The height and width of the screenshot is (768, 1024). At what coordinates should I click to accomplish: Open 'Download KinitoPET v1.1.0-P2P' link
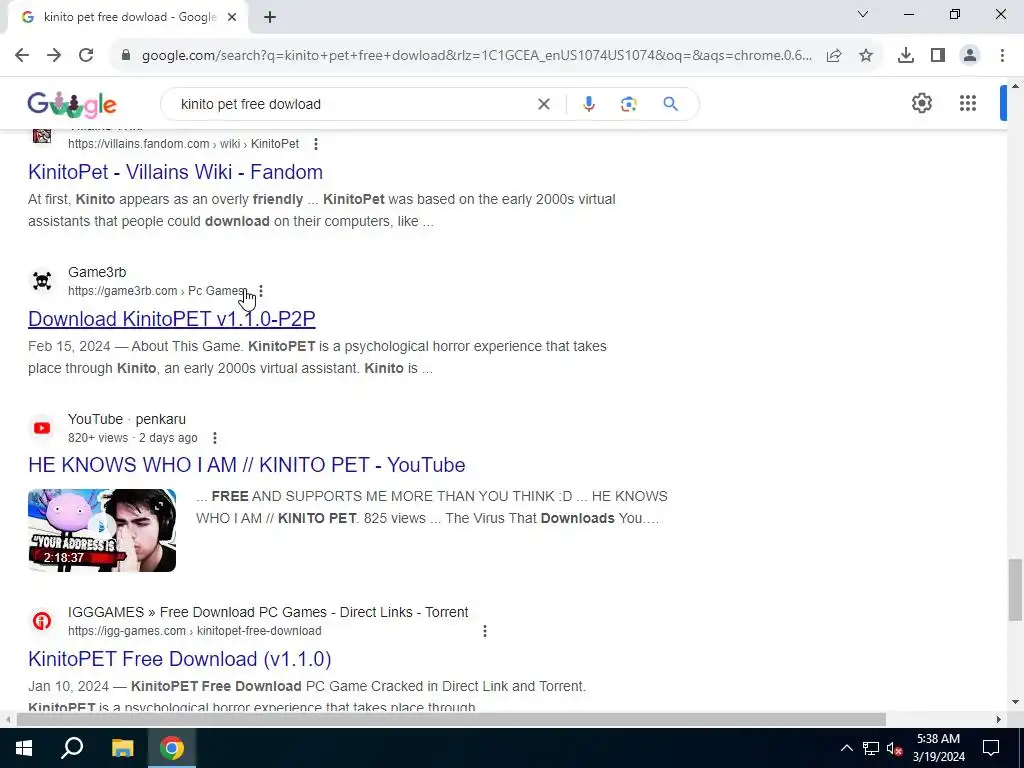[x=172, y=319]
